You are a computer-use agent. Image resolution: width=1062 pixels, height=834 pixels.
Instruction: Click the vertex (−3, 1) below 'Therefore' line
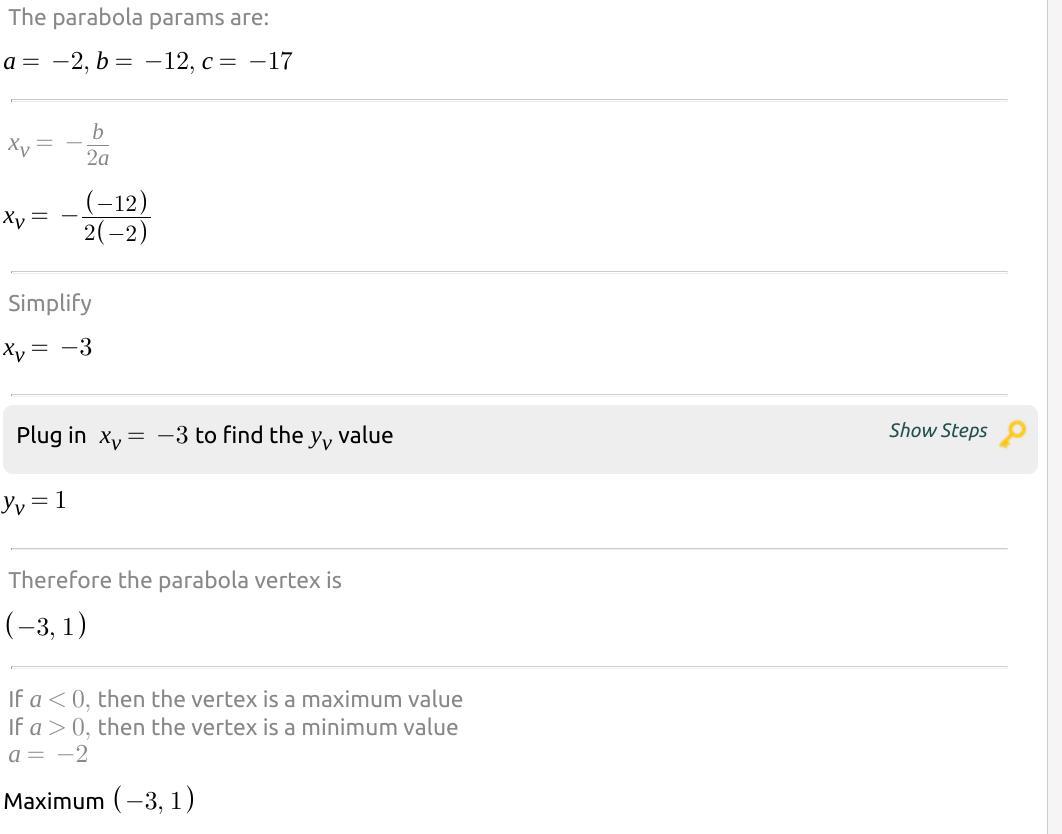coord(46,625)
